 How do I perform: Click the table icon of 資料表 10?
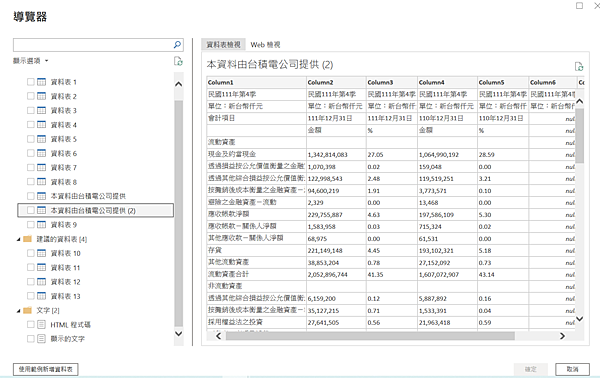[41, 253]
